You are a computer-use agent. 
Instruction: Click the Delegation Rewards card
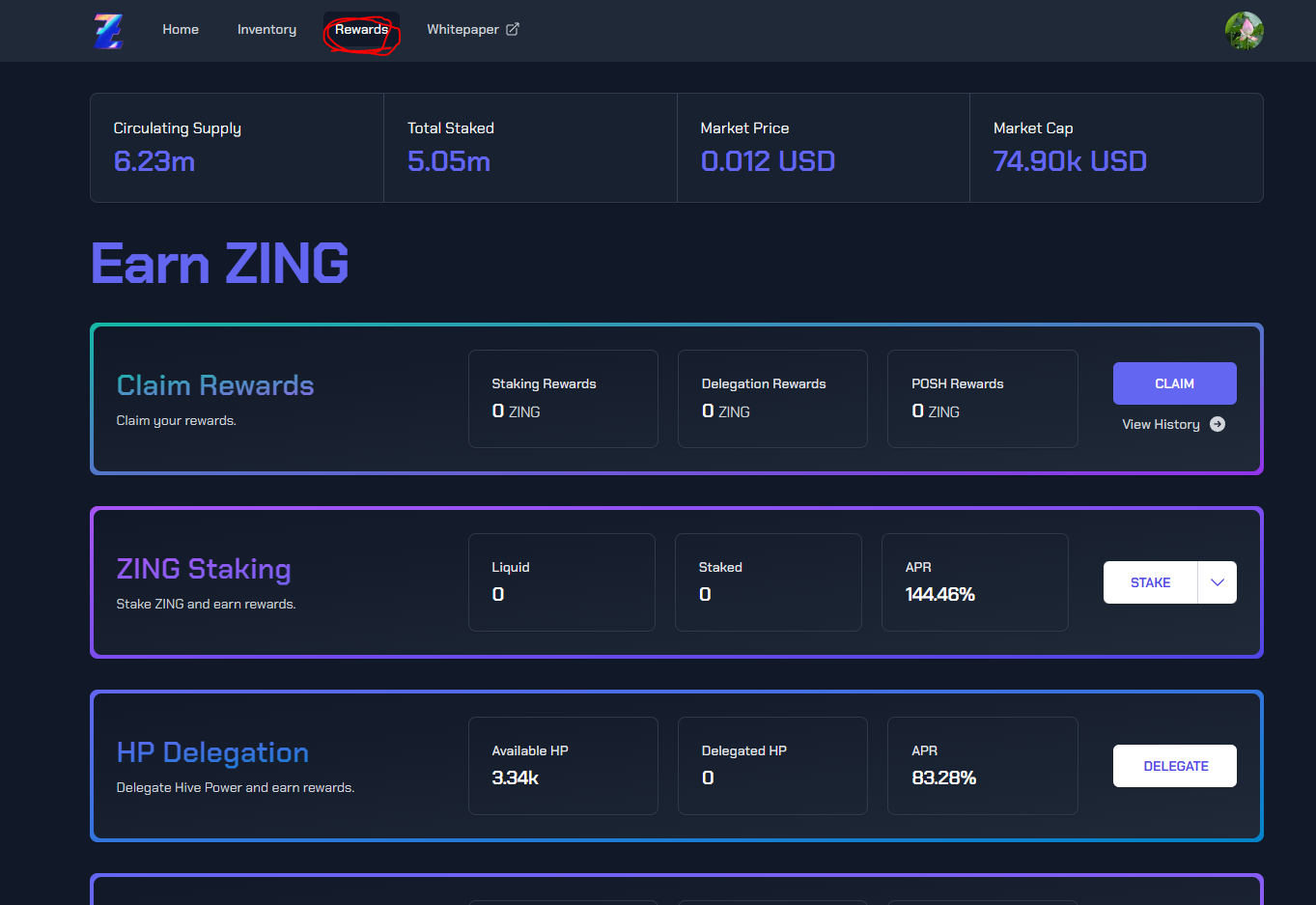(x=772, y=399)
